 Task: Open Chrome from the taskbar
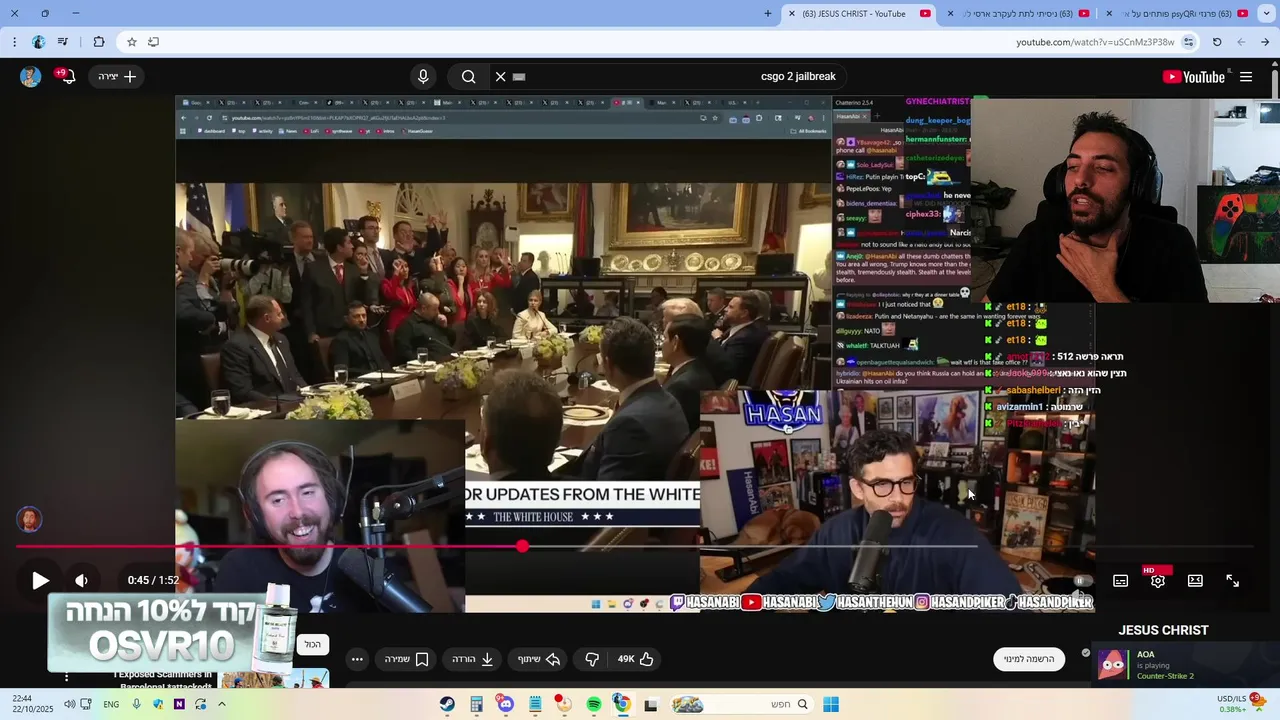pyautogui.click(x=621, y=705)
